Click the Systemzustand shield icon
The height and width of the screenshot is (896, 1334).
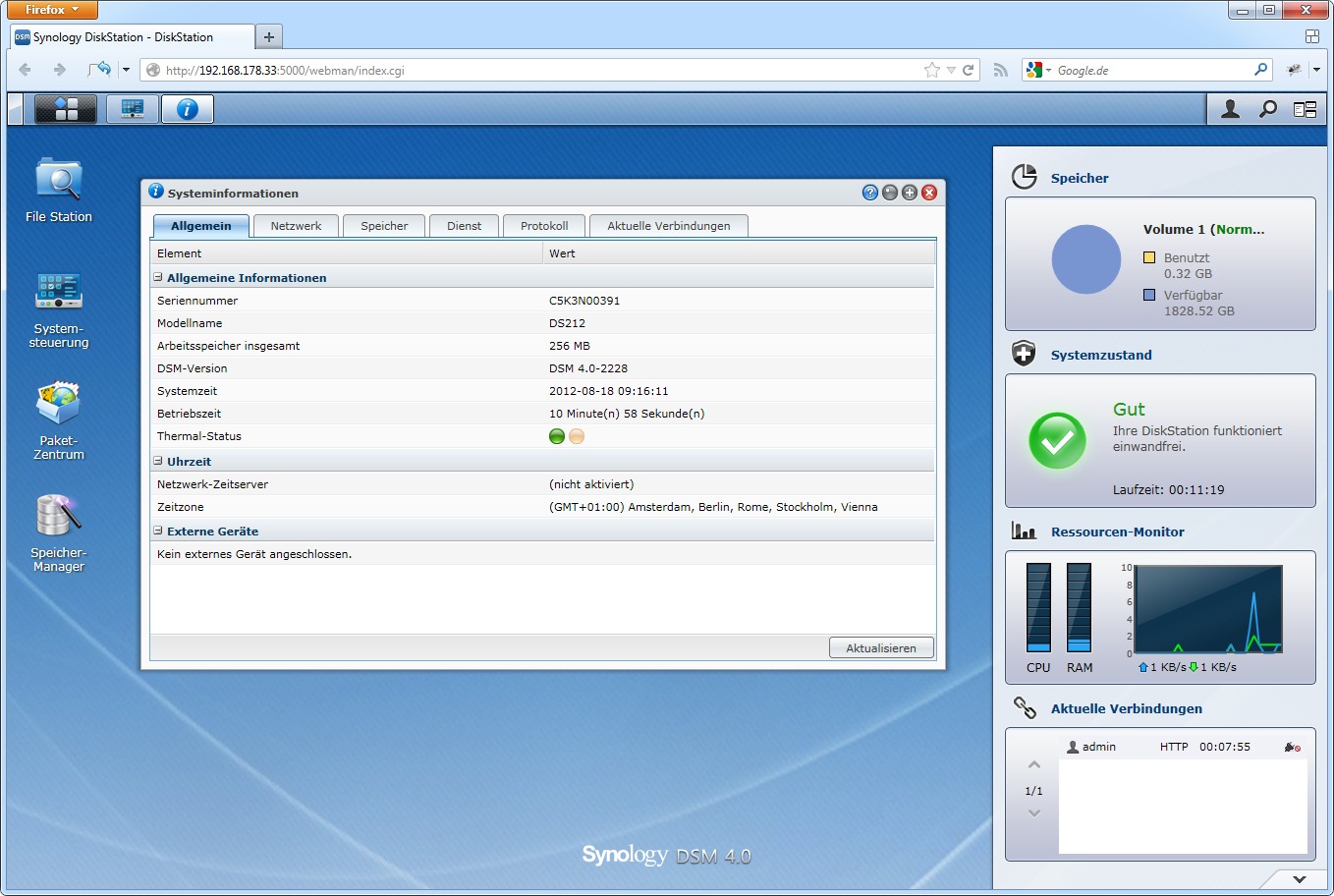click(x=1024, y=354)
